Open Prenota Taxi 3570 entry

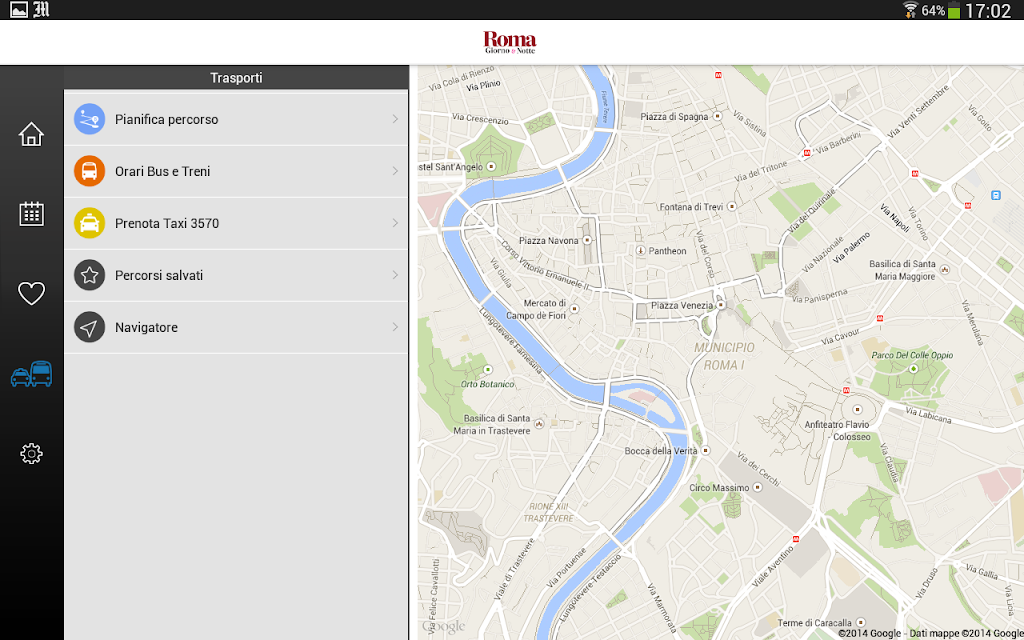[236, 223]
